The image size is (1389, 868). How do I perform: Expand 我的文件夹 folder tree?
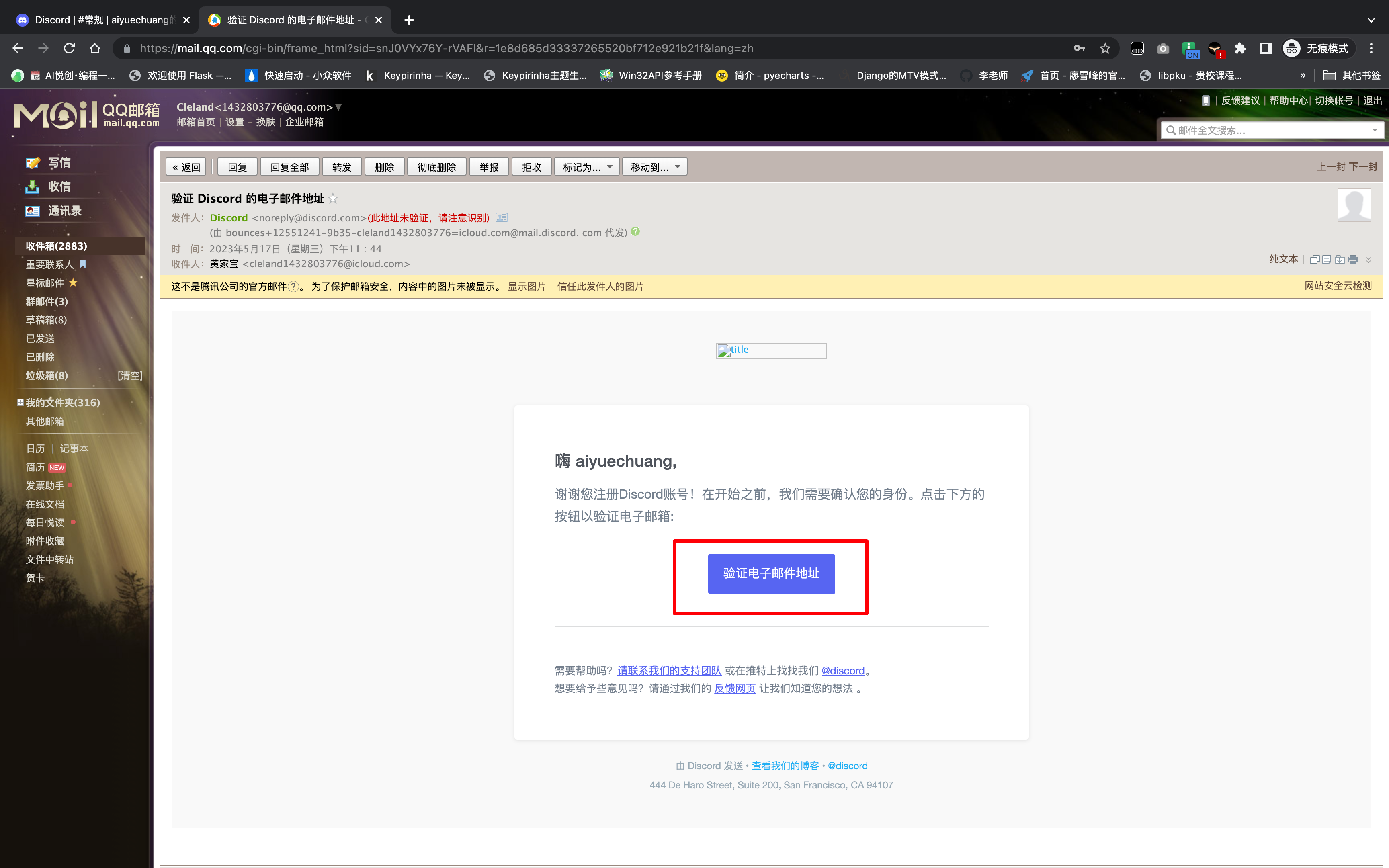click(20, 402)
